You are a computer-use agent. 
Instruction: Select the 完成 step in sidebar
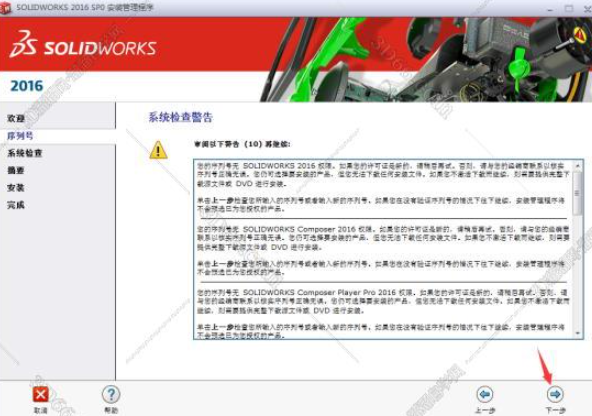tap(16, 205)
